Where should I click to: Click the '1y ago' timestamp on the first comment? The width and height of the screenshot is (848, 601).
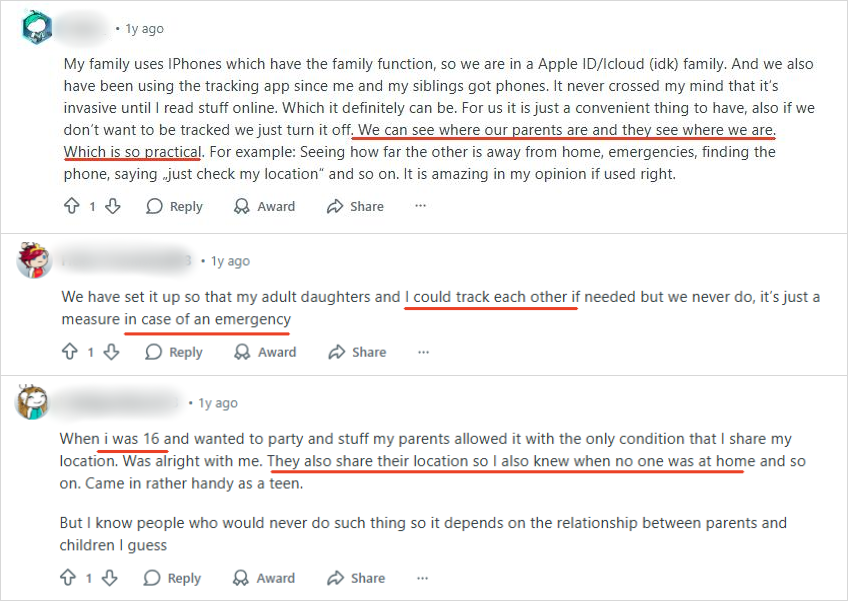click(x=143, y=28)
